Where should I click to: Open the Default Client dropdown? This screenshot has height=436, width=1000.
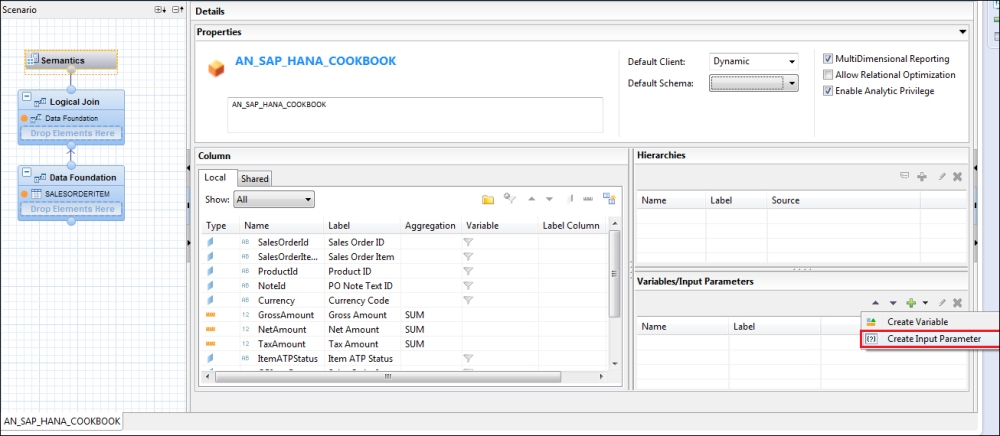click(753, 61)
